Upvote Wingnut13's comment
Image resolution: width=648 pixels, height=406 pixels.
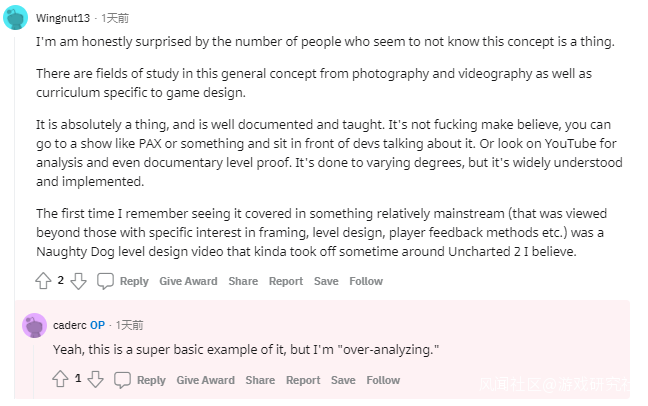[44, 282]
